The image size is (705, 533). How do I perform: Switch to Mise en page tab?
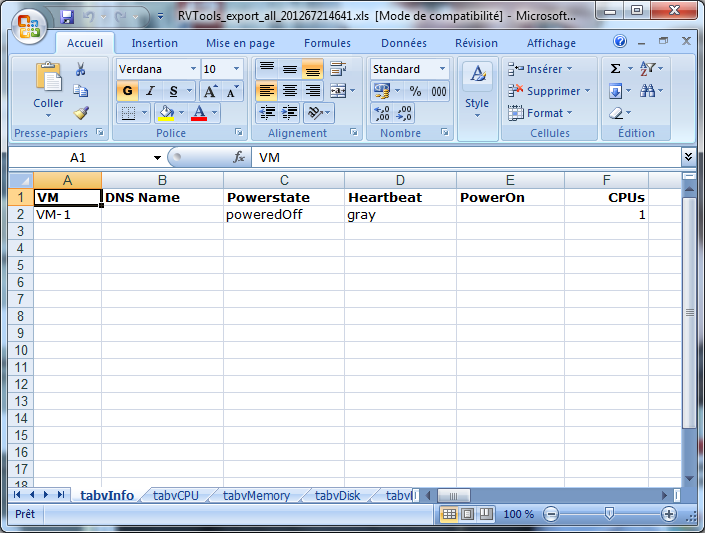[241, 43]
